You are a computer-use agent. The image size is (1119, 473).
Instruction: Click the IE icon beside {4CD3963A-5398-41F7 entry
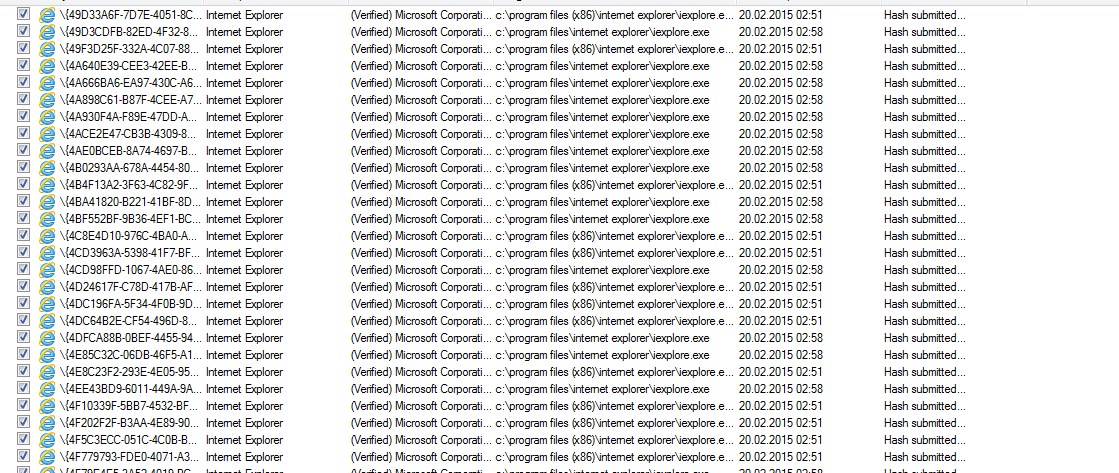pyautogui.click(x=47, y=253)
